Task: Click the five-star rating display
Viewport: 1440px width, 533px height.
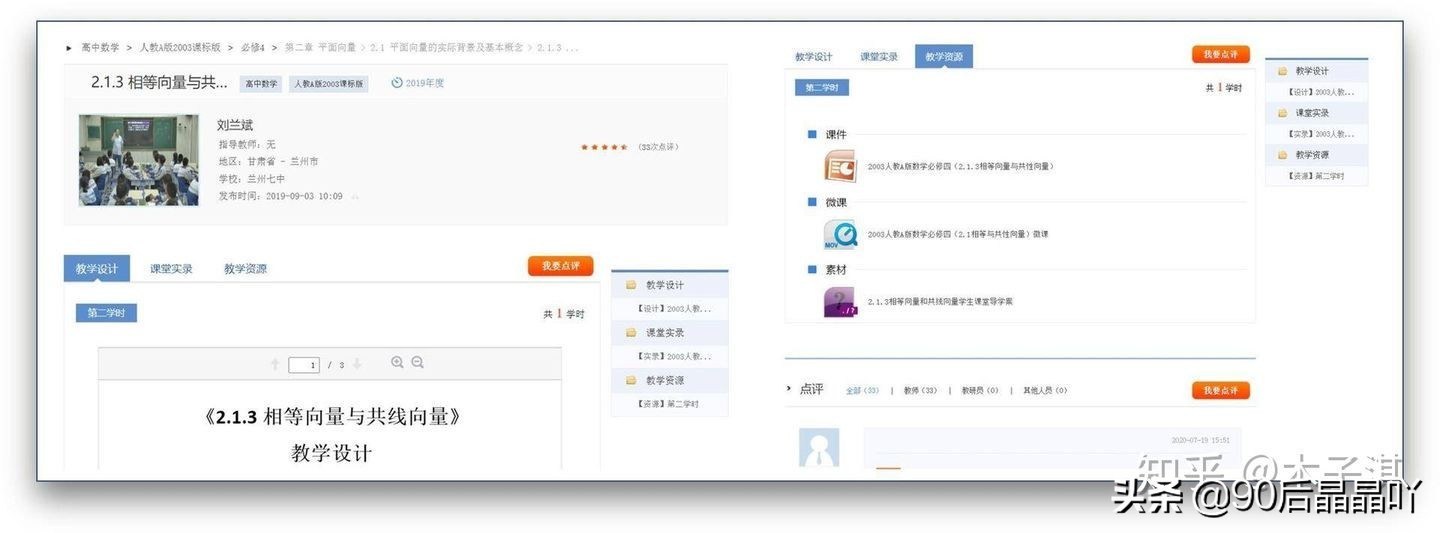Action: tap(604, 147)
